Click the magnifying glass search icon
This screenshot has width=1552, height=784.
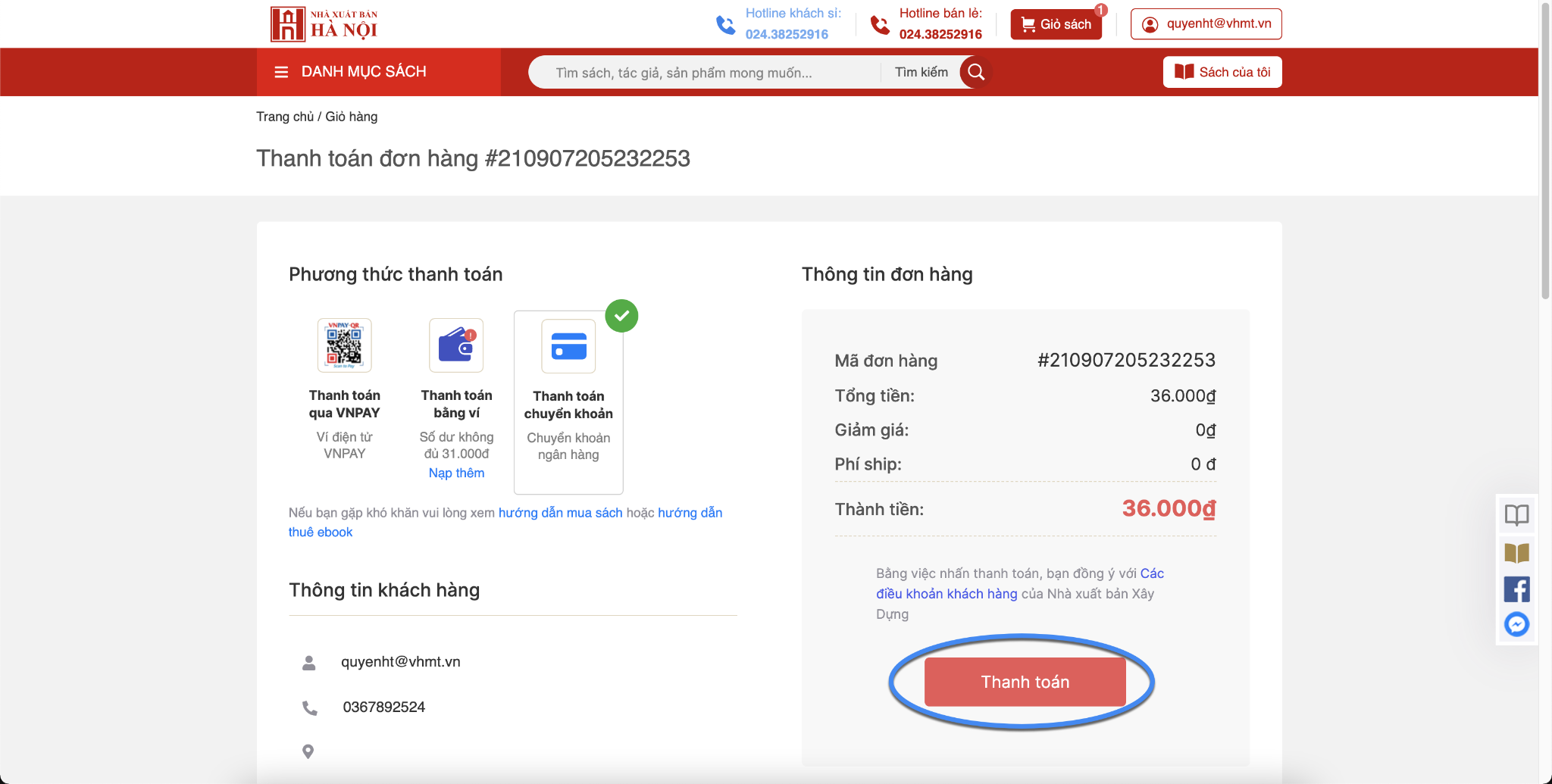(976, 72)
